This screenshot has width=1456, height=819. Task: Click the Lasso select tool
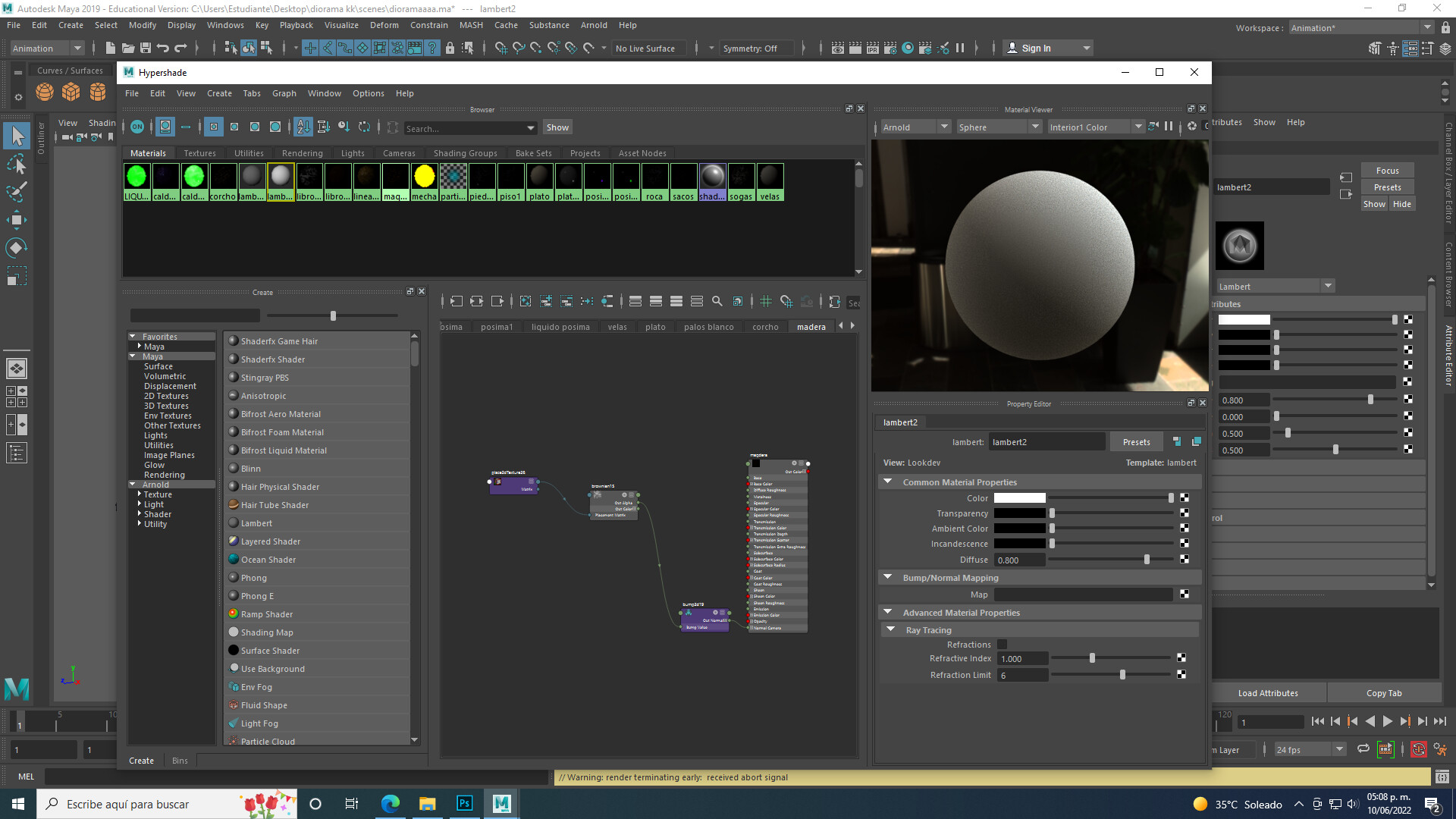pyautogui.click(x=17, y=165)
